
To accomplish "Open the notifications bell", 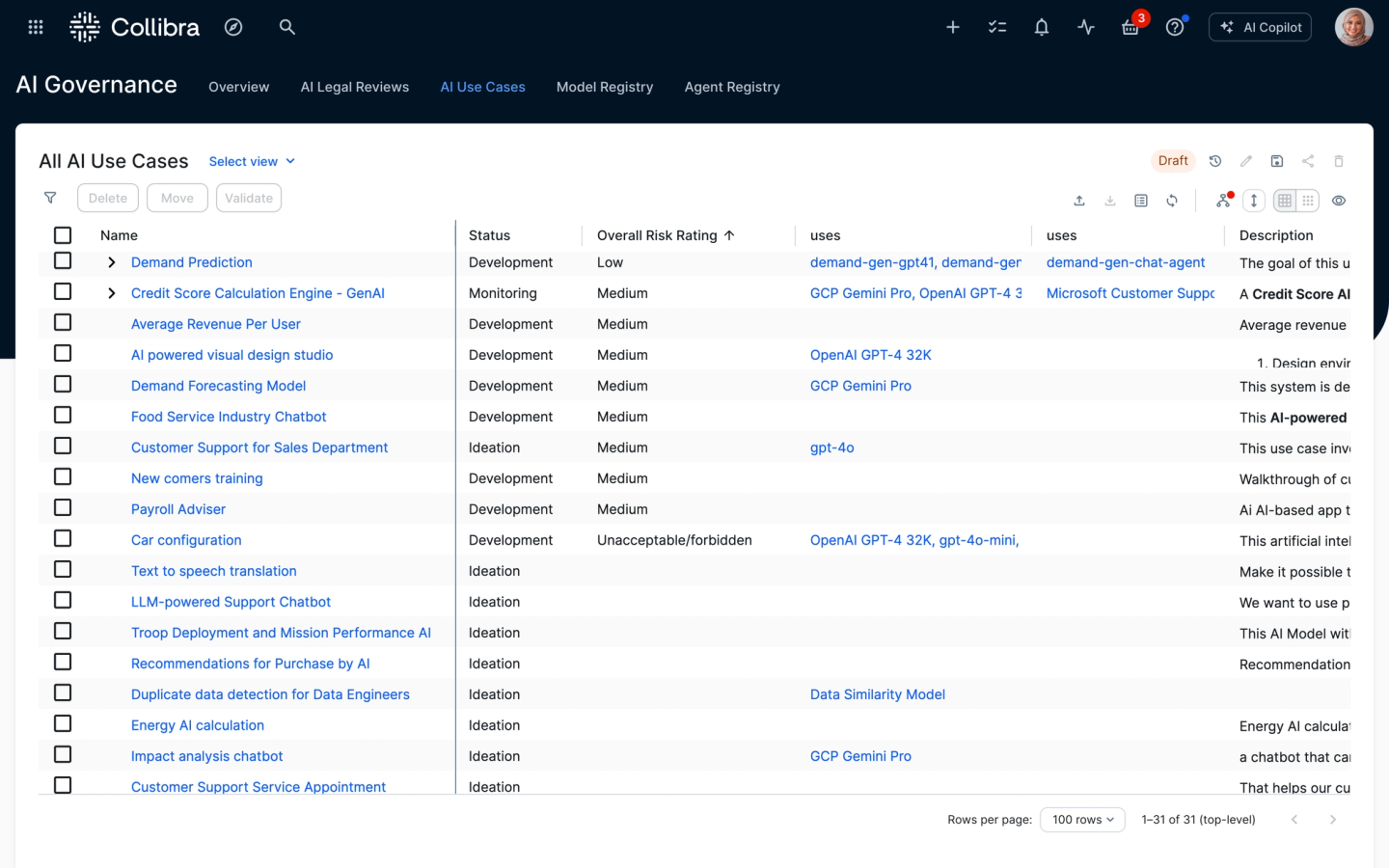I will coord(1042,27).
